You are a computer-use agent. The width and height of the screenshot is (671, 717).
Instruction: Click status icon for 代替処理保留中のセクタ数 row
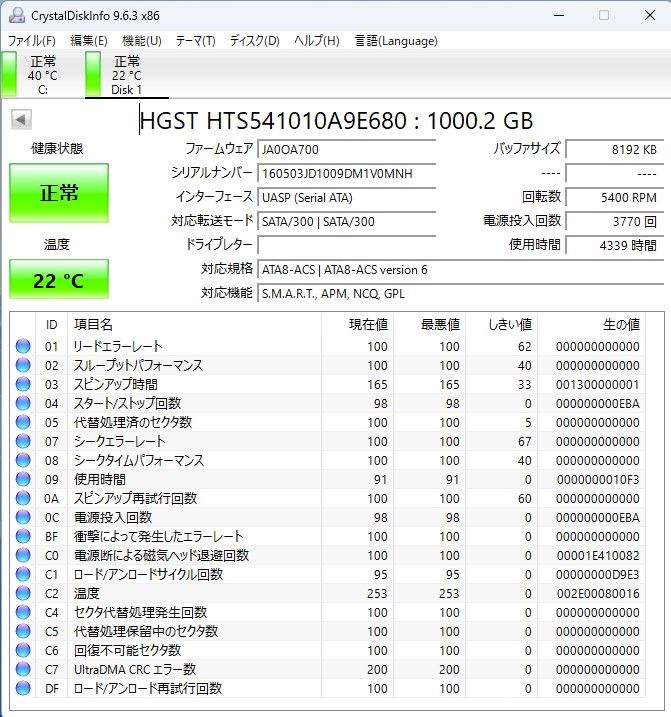pos(23,631)
